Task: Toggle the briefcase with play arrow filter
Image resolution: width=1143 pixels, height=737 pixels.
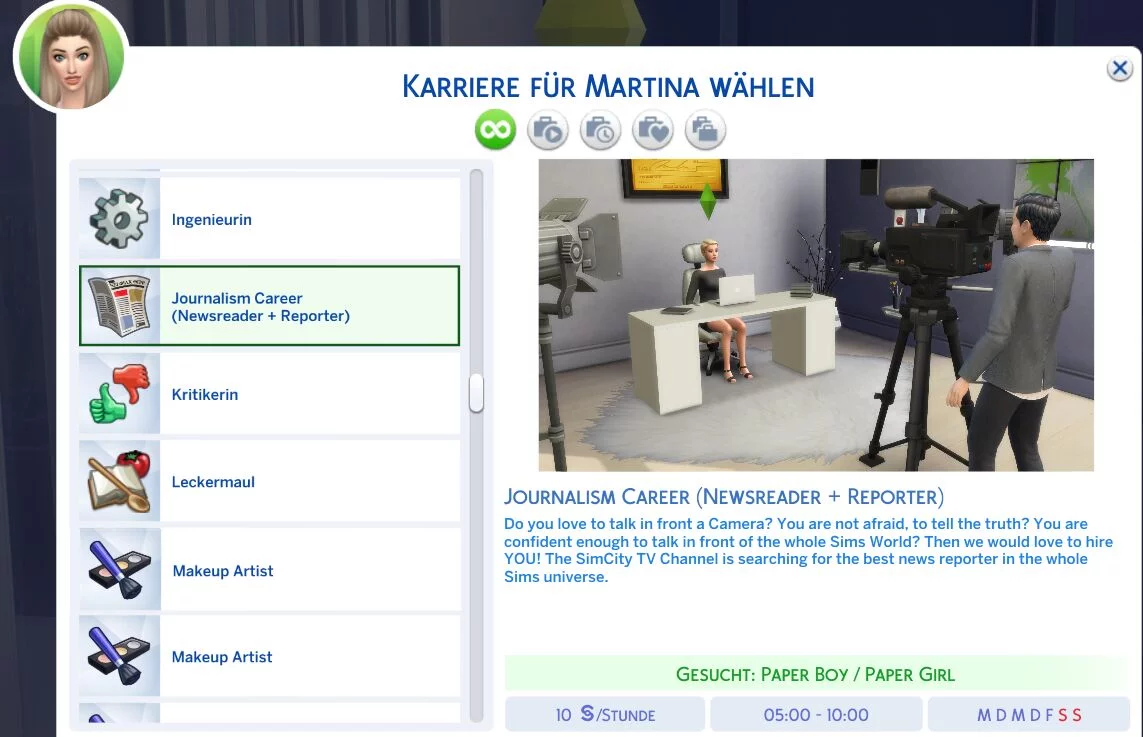Action: pyautogui.click(x=548, y=130)
